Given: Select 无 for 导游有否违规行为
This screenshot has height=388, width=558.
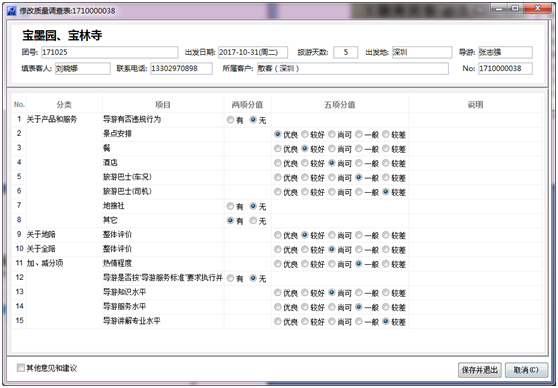Looking at the screenshot, I should tap(253, 120).
